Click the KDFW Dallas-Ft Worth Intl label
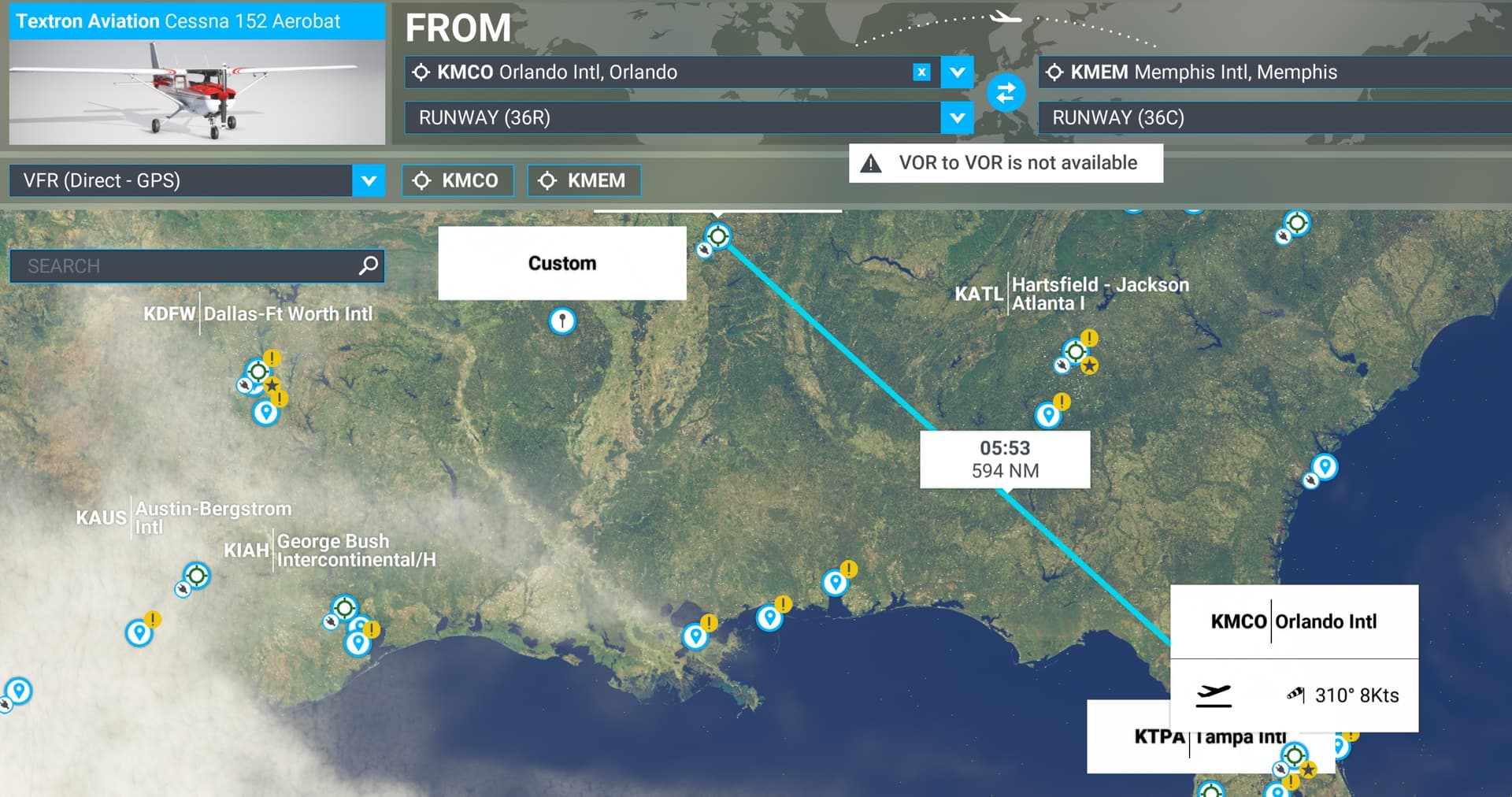The image size is (1512, 797). pyautogui.click(x=258, y=313)
